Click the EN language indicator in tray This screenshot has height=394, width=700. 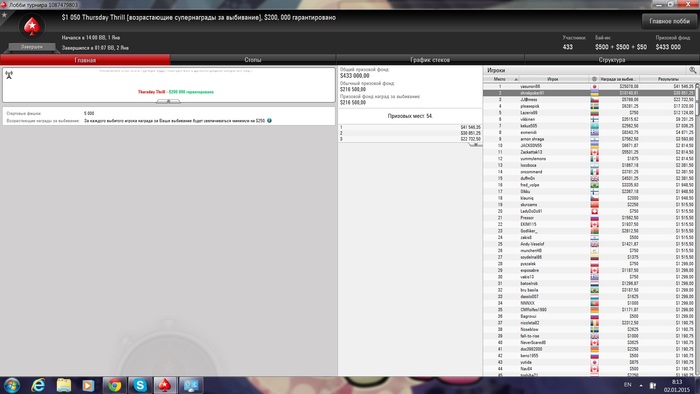coord(627,385)
